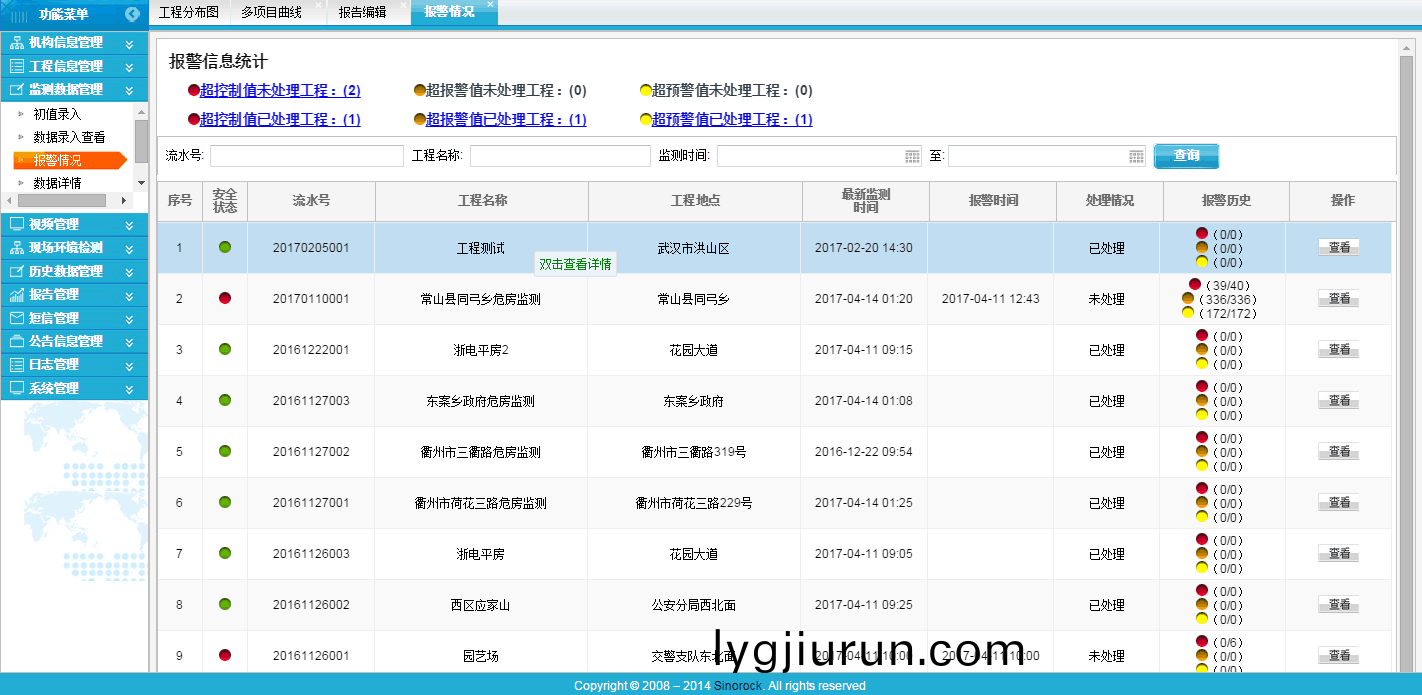Click the 报告管理 chart icon

(x=16, y=295)
